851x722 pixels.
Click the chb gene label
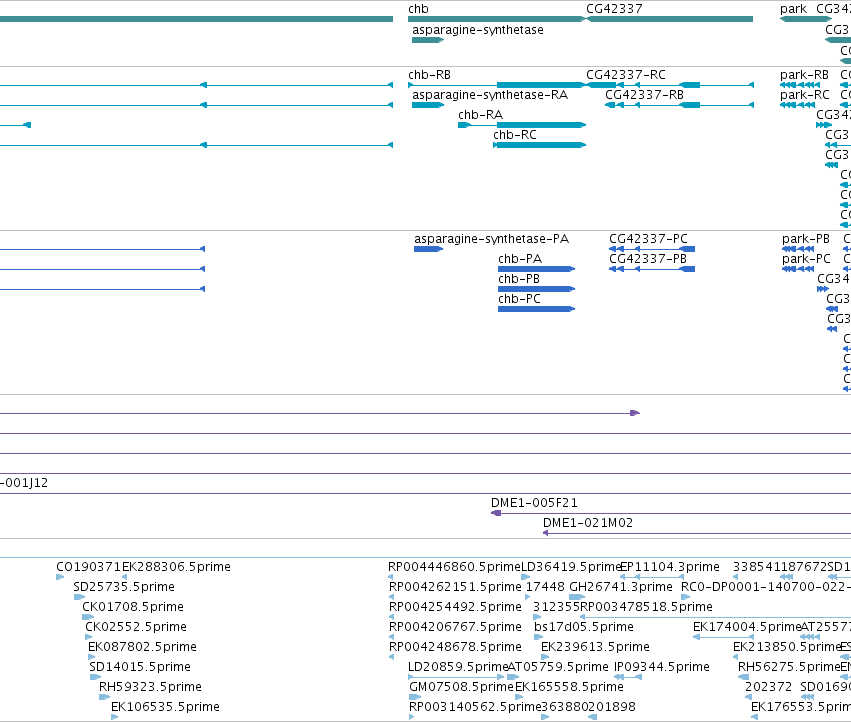pyautogui.click(x=418, y=9)
